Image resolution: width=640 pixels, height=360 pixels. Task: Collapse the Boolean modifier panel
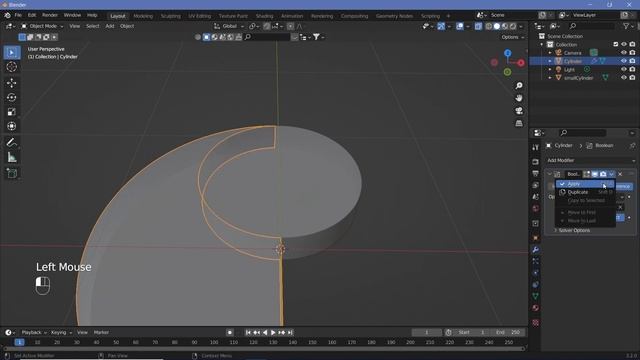(549, 174)
